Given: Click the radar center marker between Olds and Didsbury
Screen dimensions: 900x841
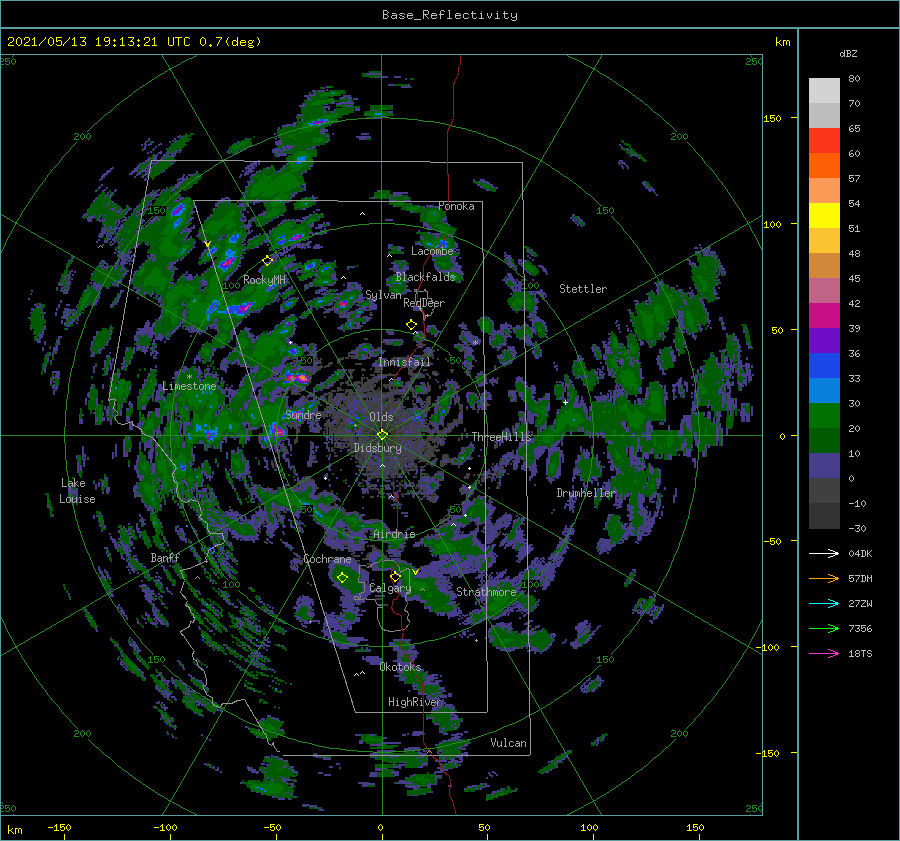Looking at the screenshot, I should 382,435.
